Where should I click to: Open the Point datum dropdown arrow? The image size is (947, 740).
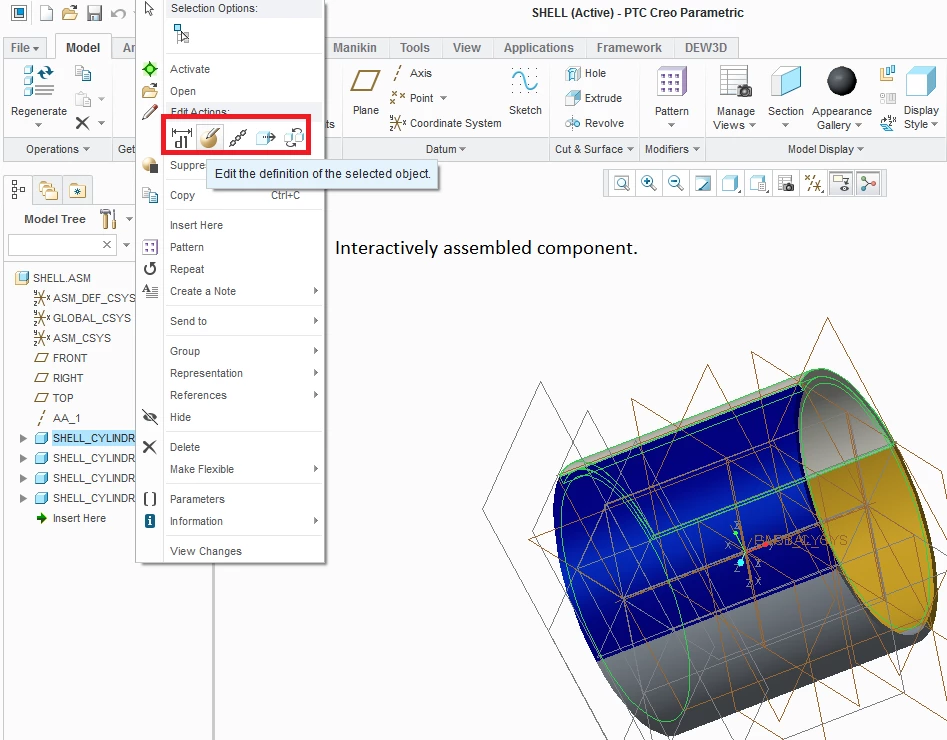pyautogui.click(x=443, y=98)
